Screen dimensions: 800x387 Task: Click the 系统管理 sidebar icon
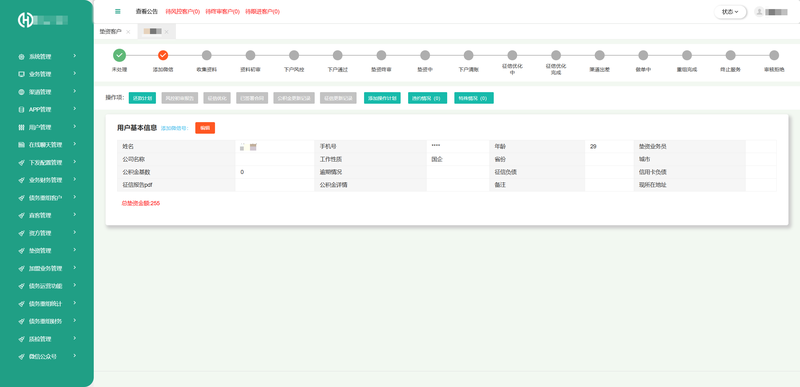21,57
